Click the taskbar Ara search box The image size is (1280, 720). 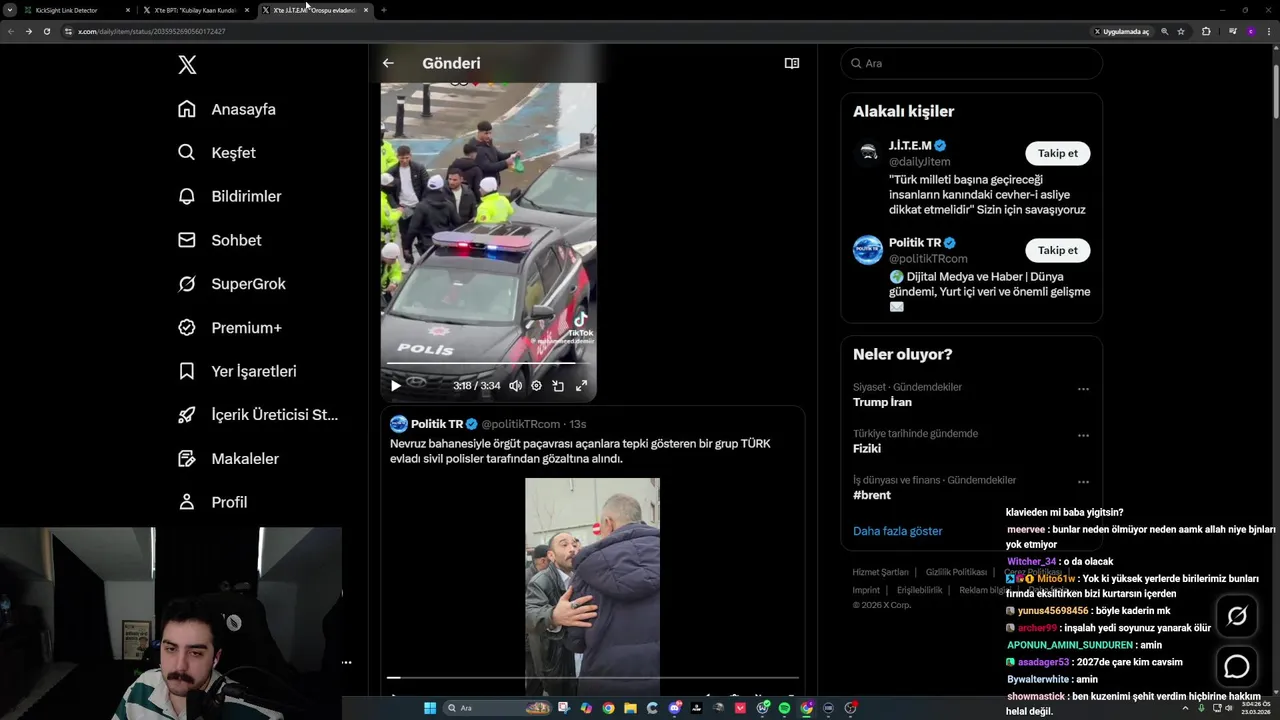coord(498,708)
